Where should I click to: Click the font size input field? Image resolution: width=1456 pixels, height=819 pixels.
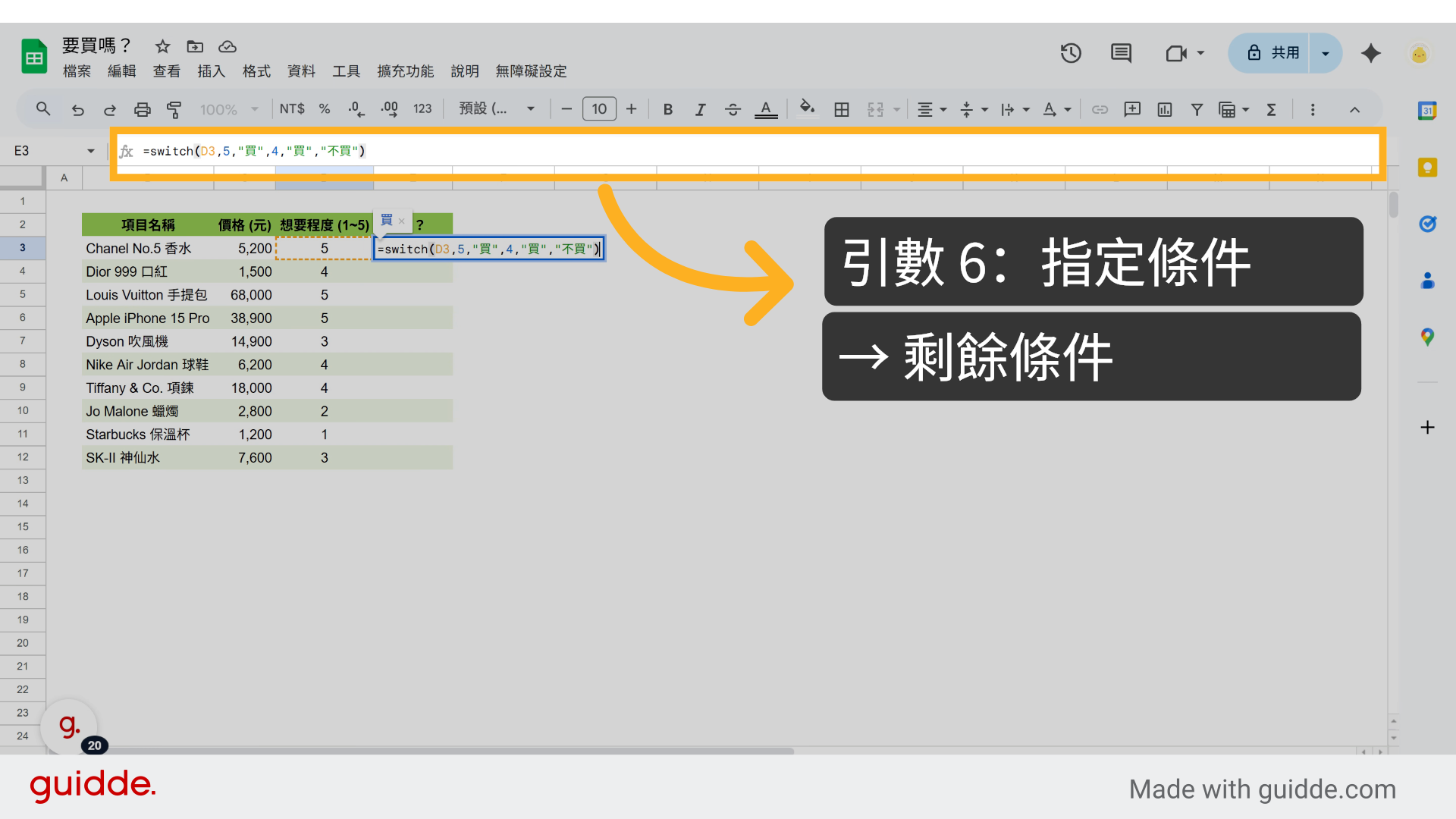coord(599,109)
